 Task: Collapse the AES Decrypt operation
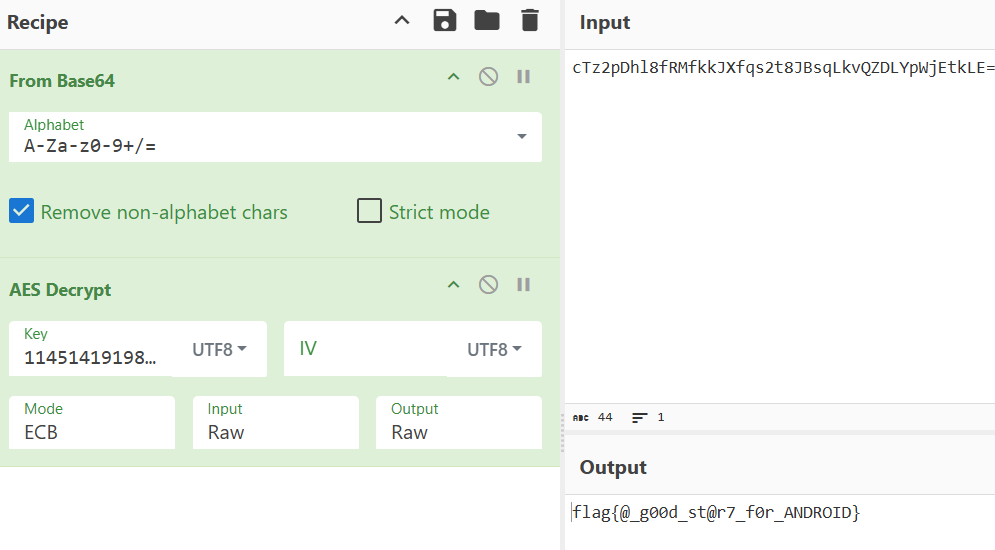453,285
